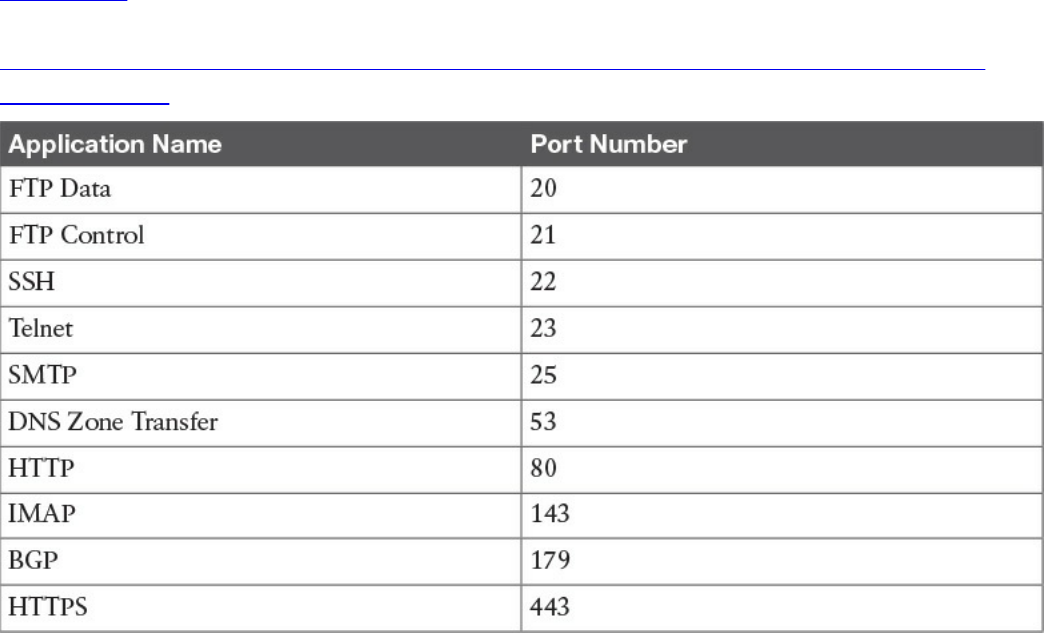Click the HTTP cell in the table
This screenshot has height=633, width=1044.
(x=37, y=466)
